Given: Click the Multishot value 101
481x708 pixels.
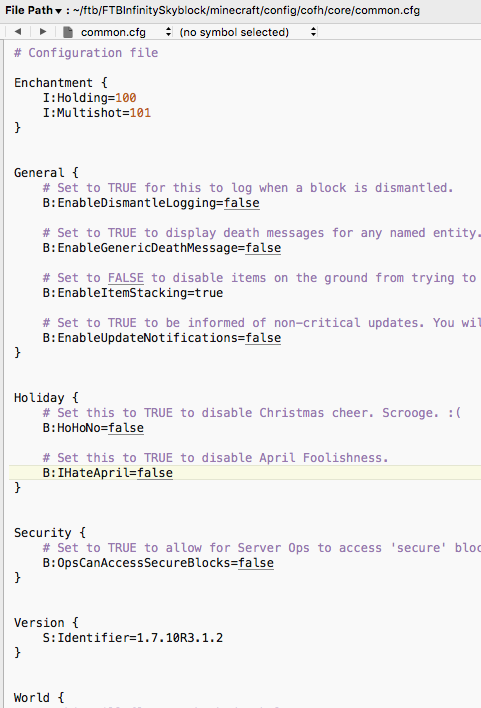Looking at the screenshot, I should (x=140, y=112).
